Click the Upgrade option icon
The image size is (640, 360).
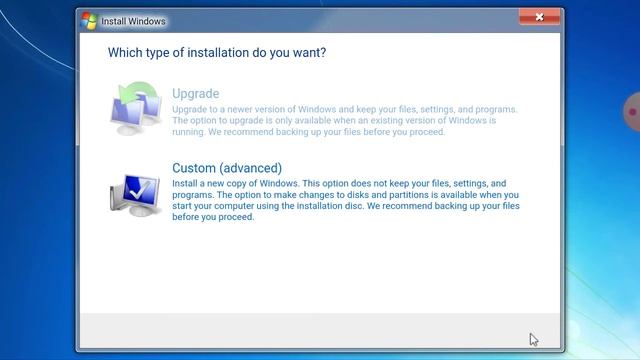[x=136, y=109]
